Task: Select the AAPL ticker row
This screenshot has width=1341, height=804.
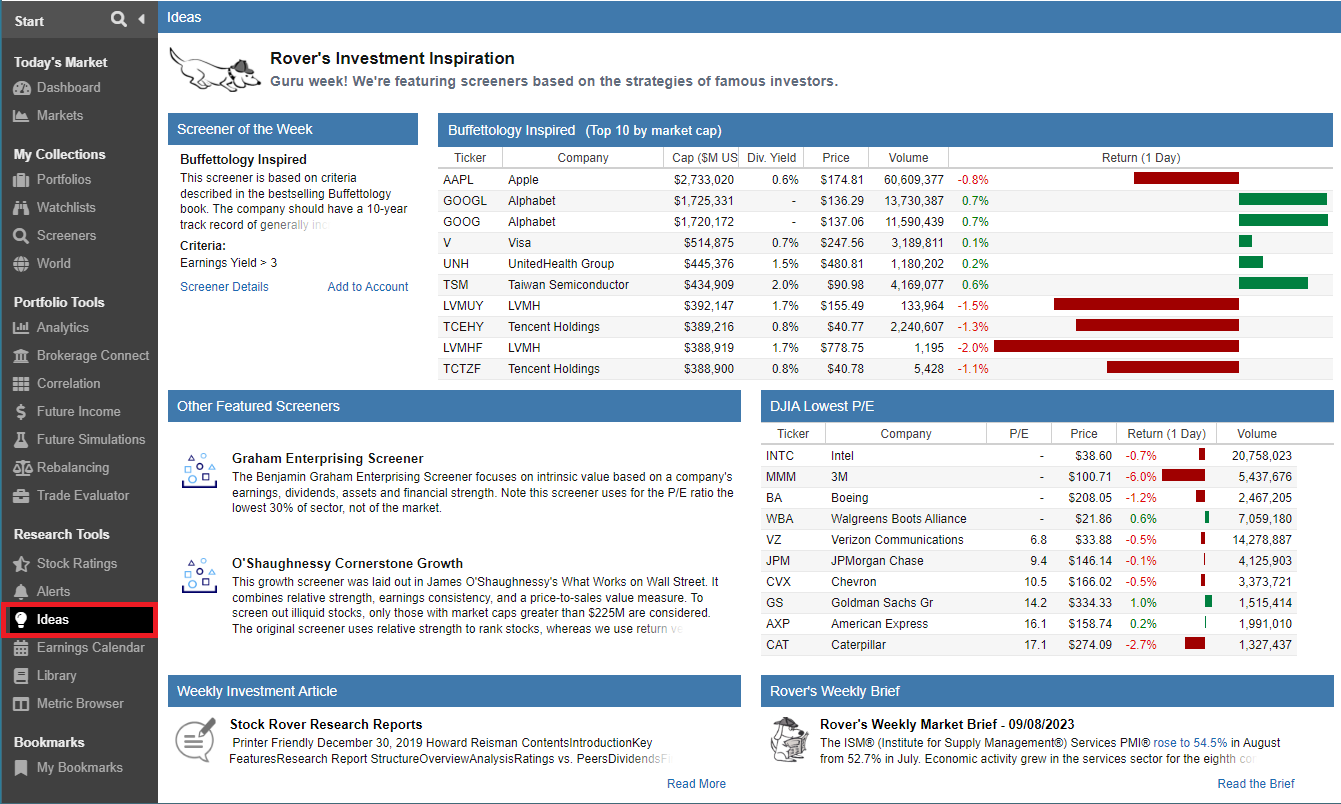Action: (x=885, y=180)
